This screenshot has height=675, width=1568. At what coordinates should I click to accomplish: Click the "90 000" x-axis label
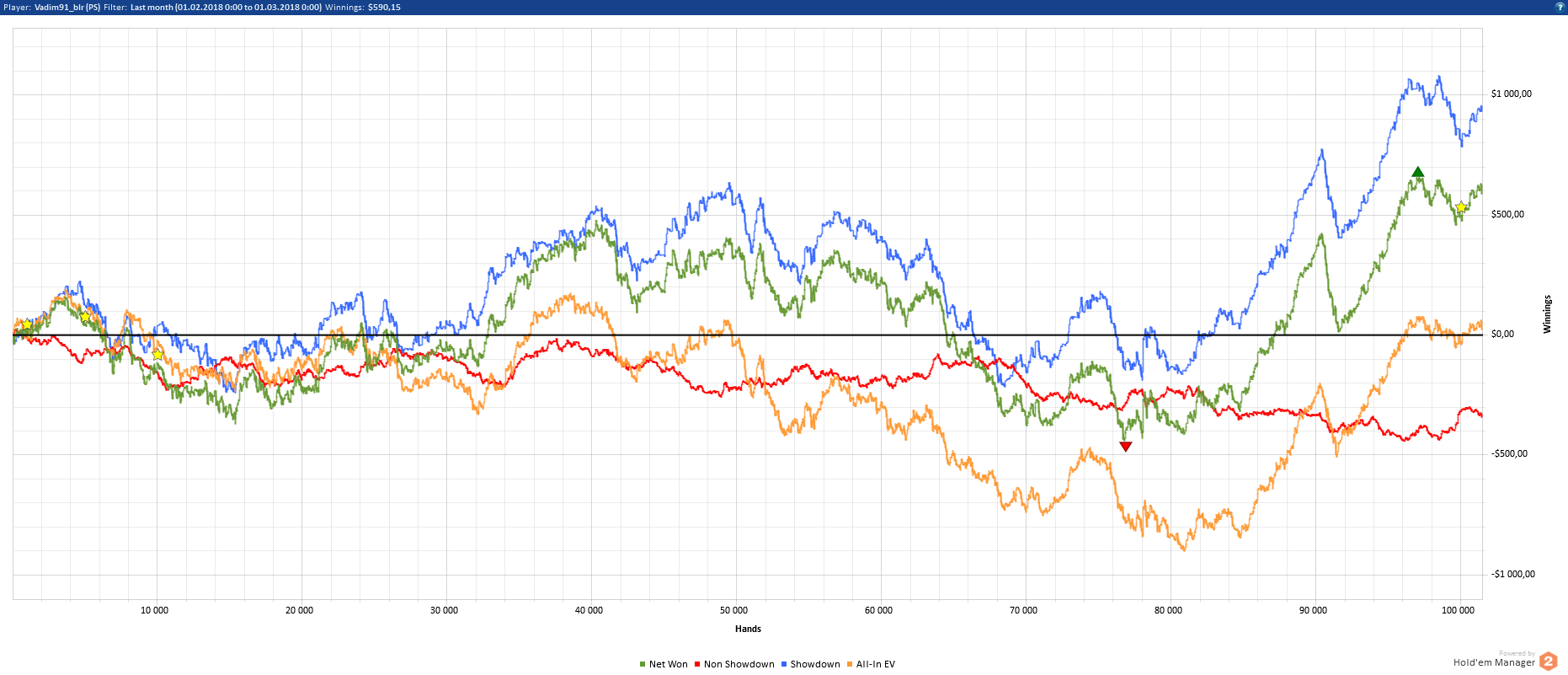[x=1313, y=610]
